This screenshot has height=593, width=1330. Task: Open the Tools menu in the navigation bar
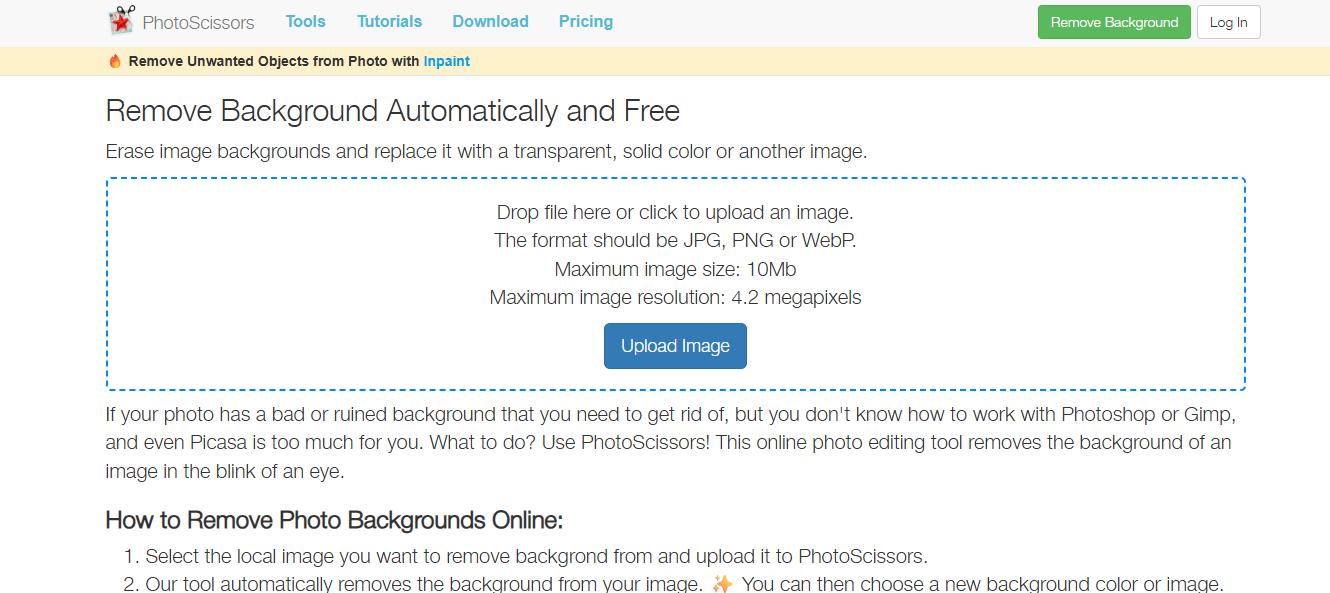pyautogui.click(x=305, y=21)
